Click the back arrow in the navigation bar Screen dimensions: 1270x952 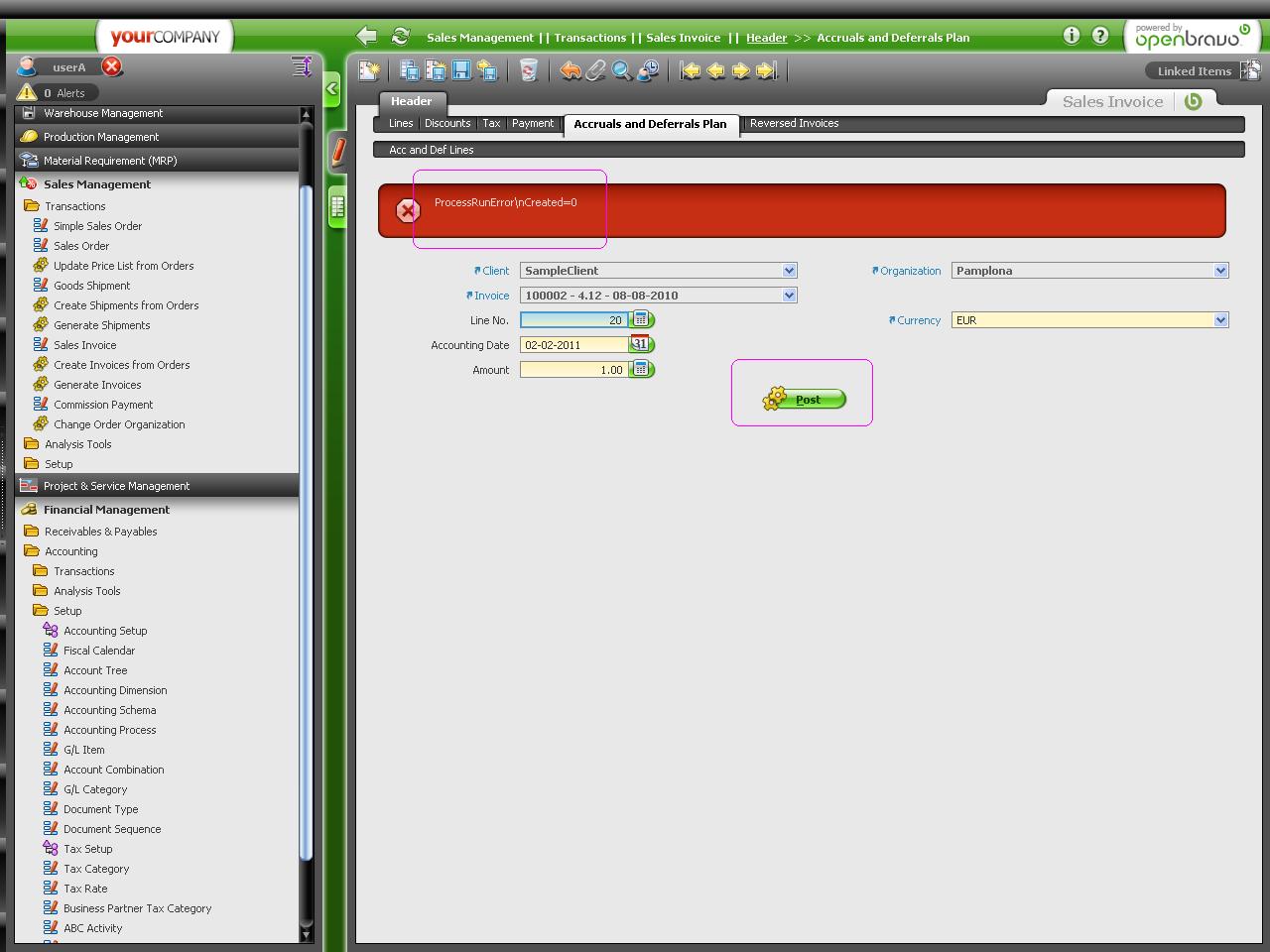coord(367,37)
